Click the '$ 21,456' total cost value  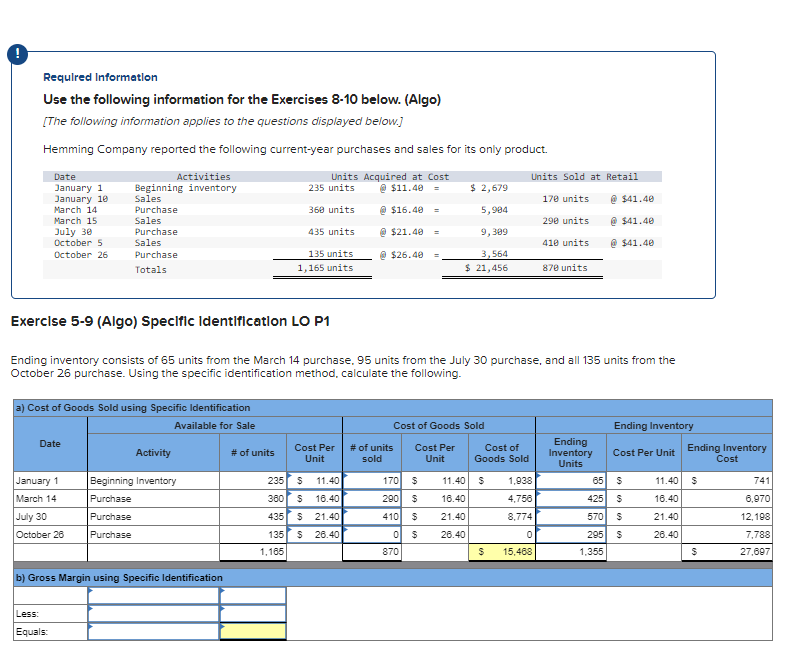pyautogui.click(x=486, y=267)
